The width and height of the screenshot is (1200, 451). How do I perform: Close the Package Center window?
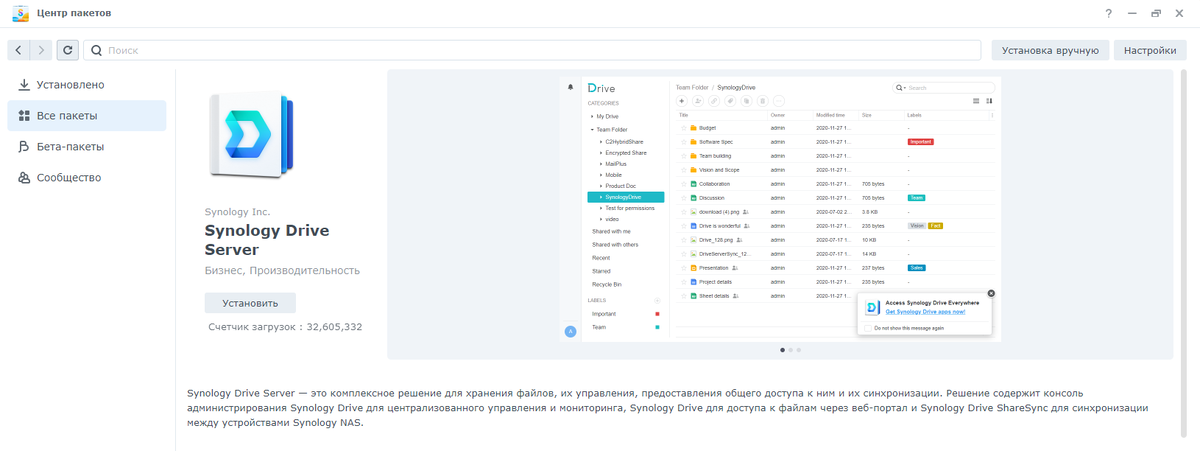1180,13
